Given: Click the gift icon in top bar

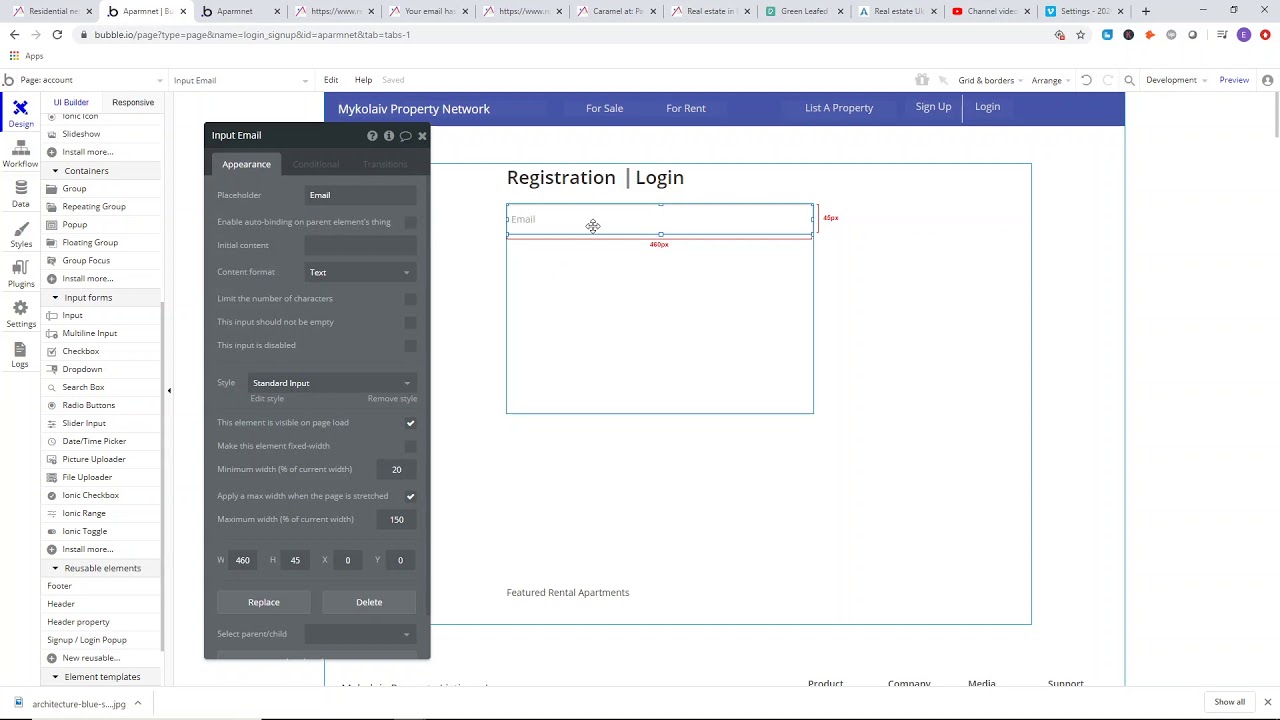Looking at the screenshot, I should pos(922,80).
